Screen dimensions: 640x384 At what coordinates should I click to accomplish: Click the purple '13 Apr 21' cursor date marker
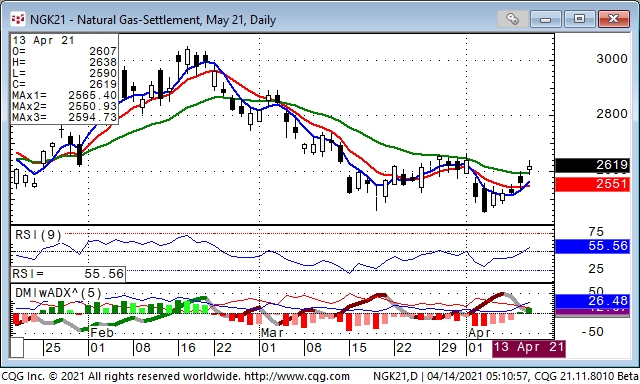pyautogui.click(x=529, y=348)
